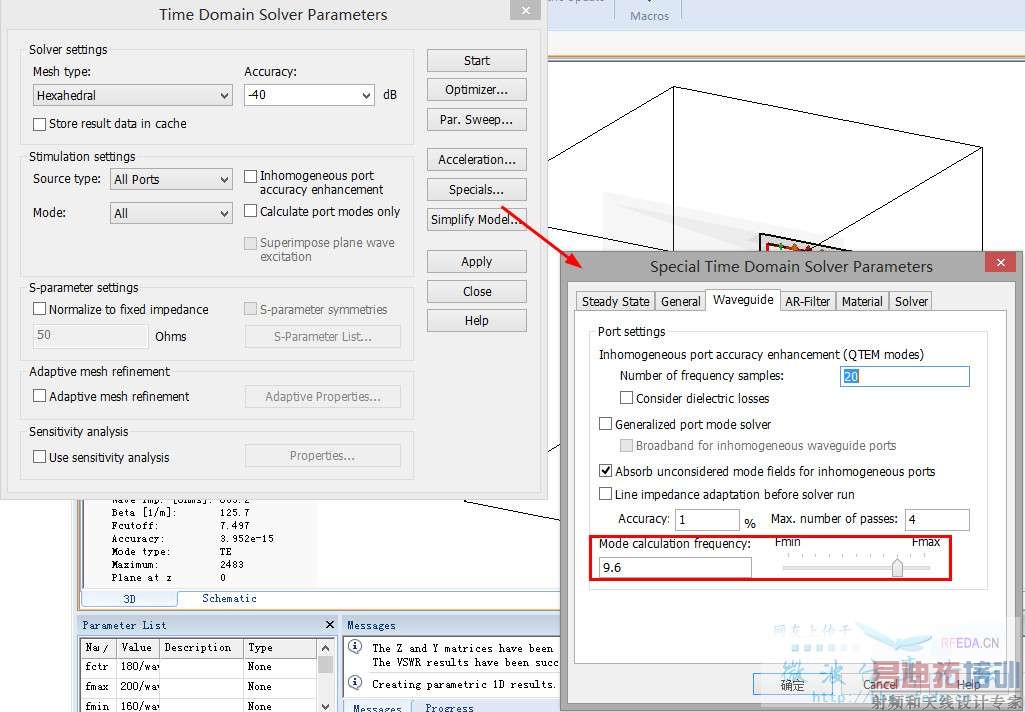This screenshot has height=712, width=1025.
Task: Close the Time Domain Solver Parameters dialog
Action: coord(526,10)
